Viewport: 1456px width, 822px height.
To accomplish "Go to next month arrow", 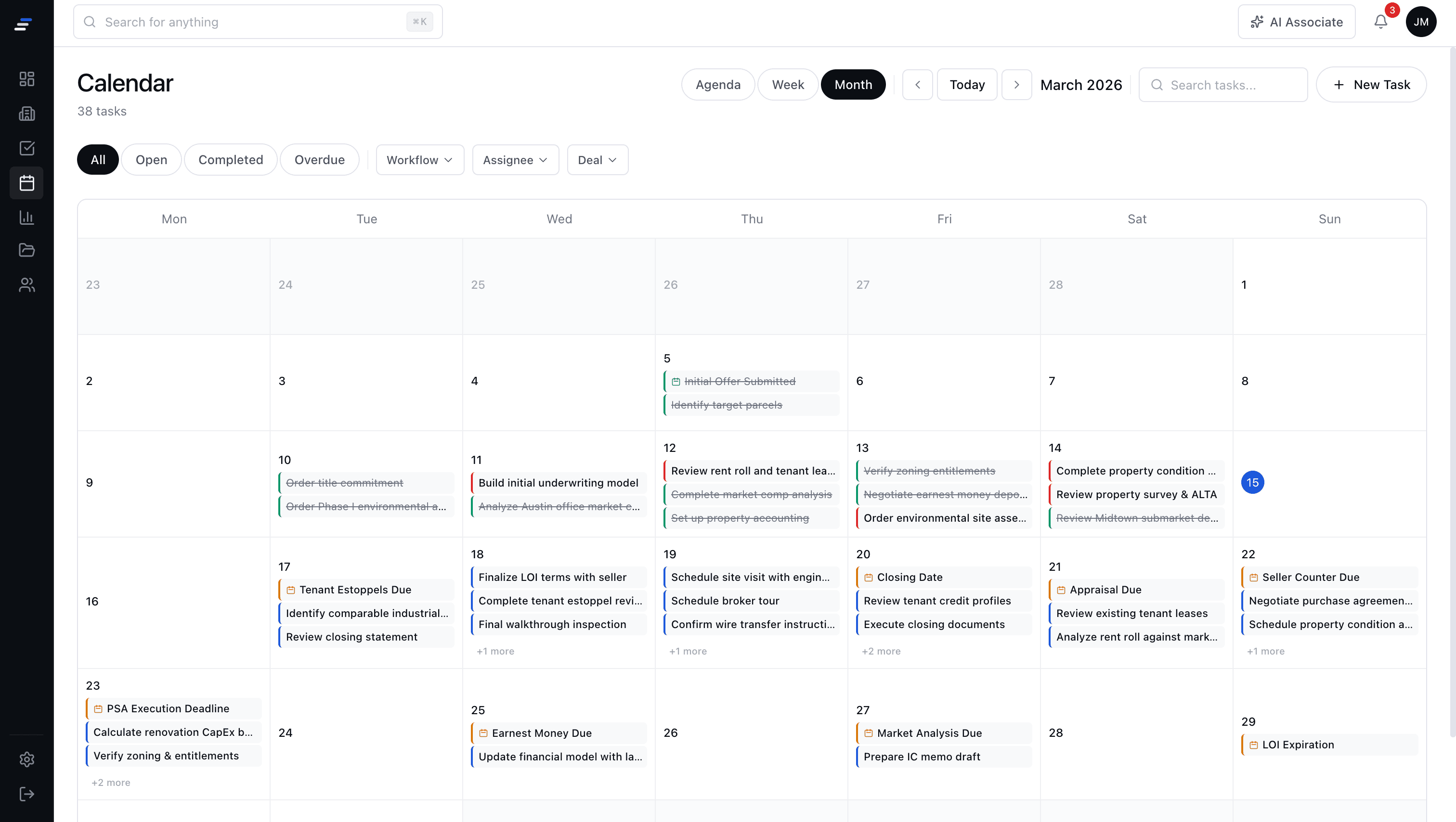I will click(1016, 85).
